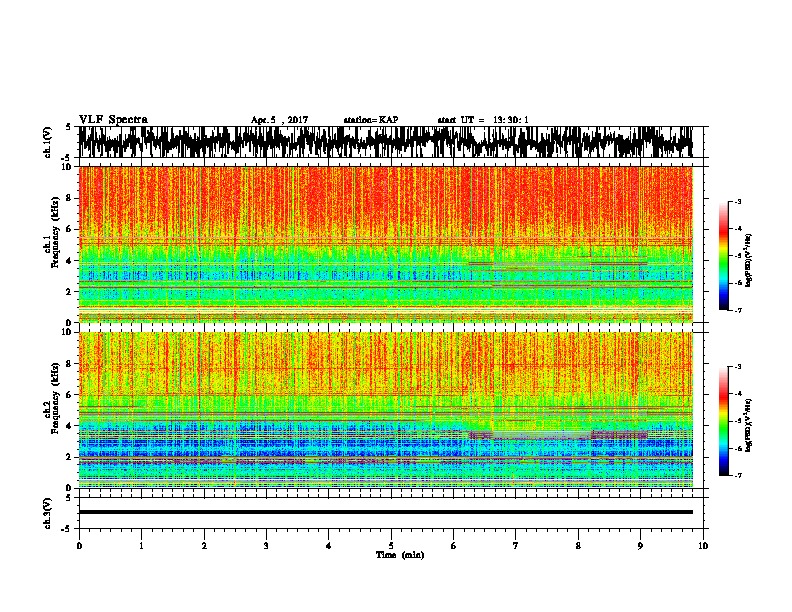The width and height of the screenshot is (792, 612).
Task: Click the "6" kHz tick on ch.2 frequency axis
Action: click(x=70, y=394)
